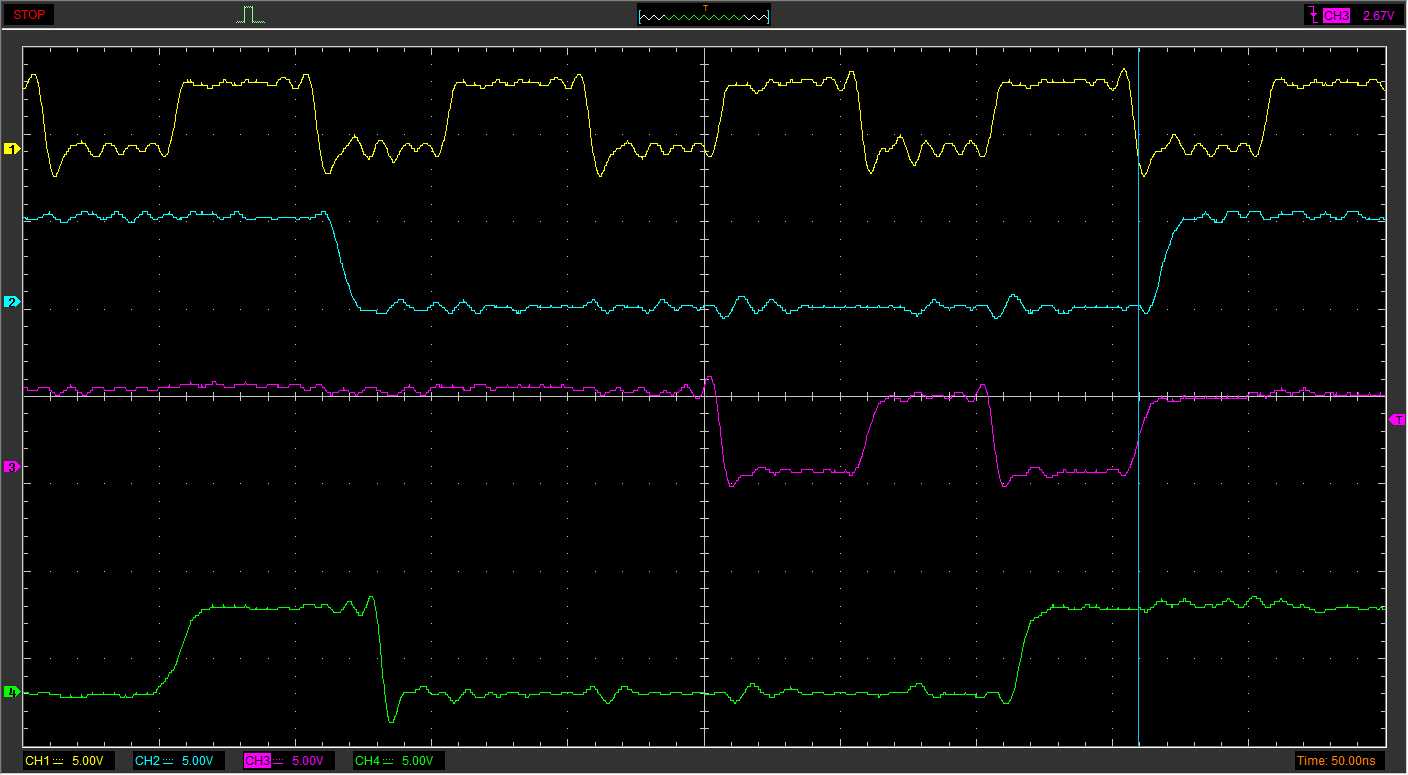
Task: Click the CH1 DC coupling symbol
Action: pos(58,761)
